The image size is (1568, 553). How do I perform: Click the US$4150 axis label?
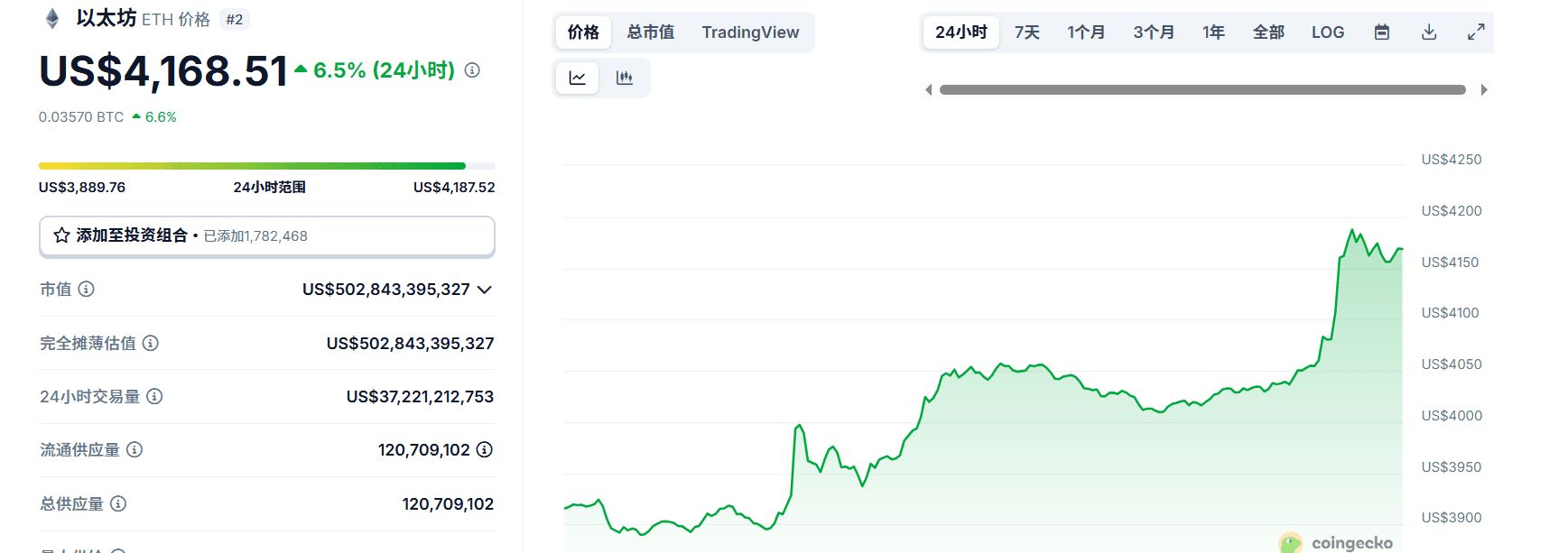click(1450, 263)
